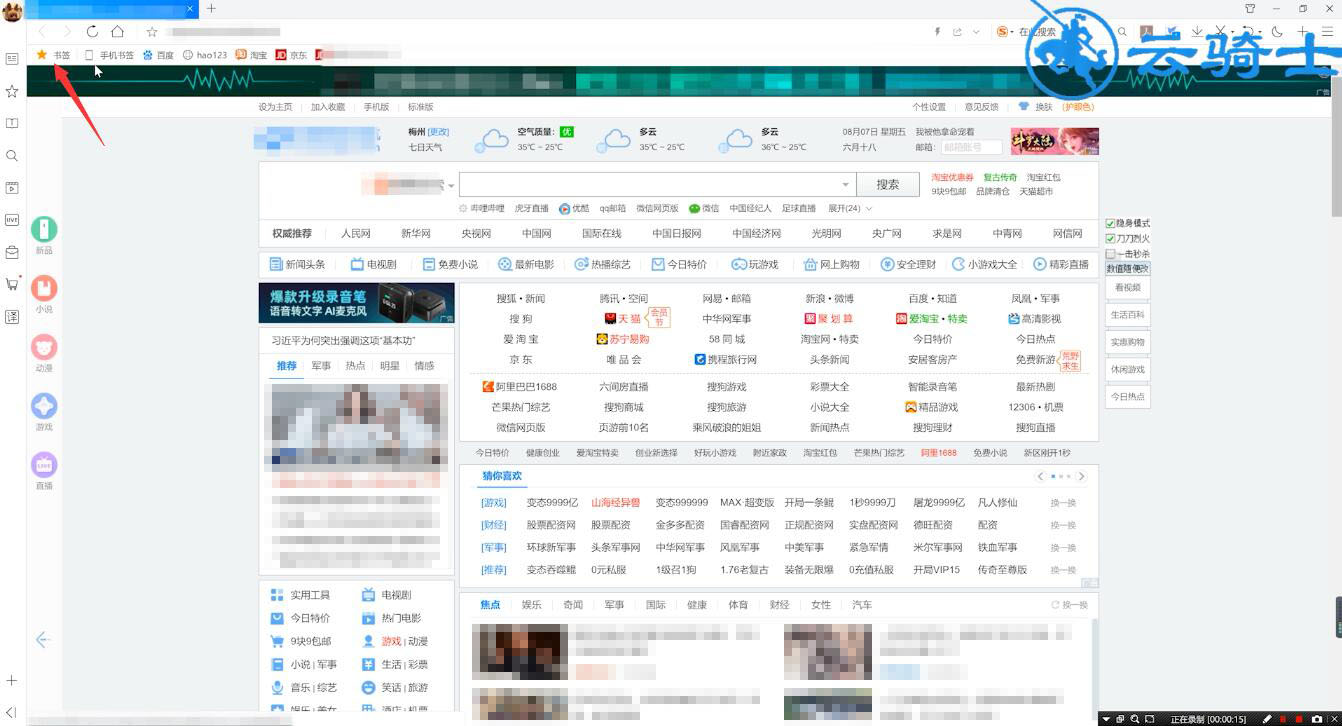Open the 新品 floating icon
The width and height of the screenshot is (1342, 726).
click(44, 230)
